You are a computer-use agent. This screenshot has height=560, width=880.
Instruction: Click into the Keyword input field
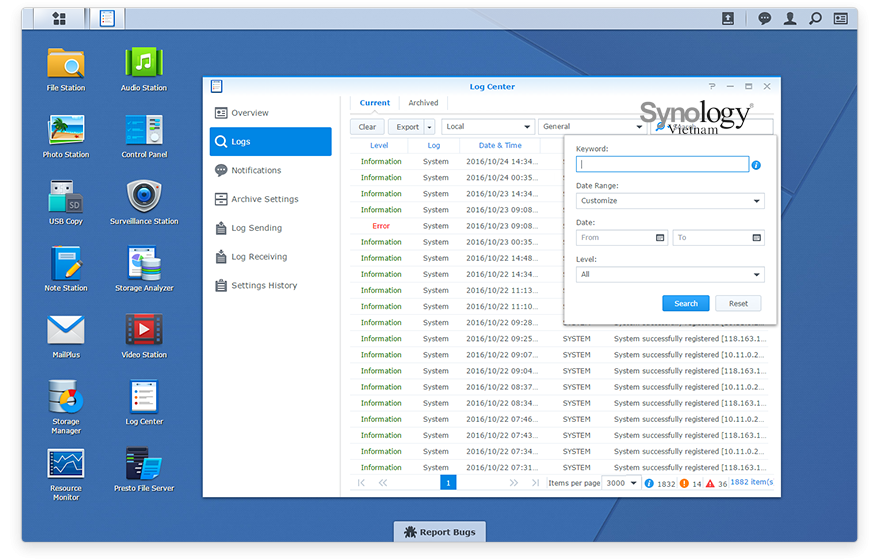(662, 165)
